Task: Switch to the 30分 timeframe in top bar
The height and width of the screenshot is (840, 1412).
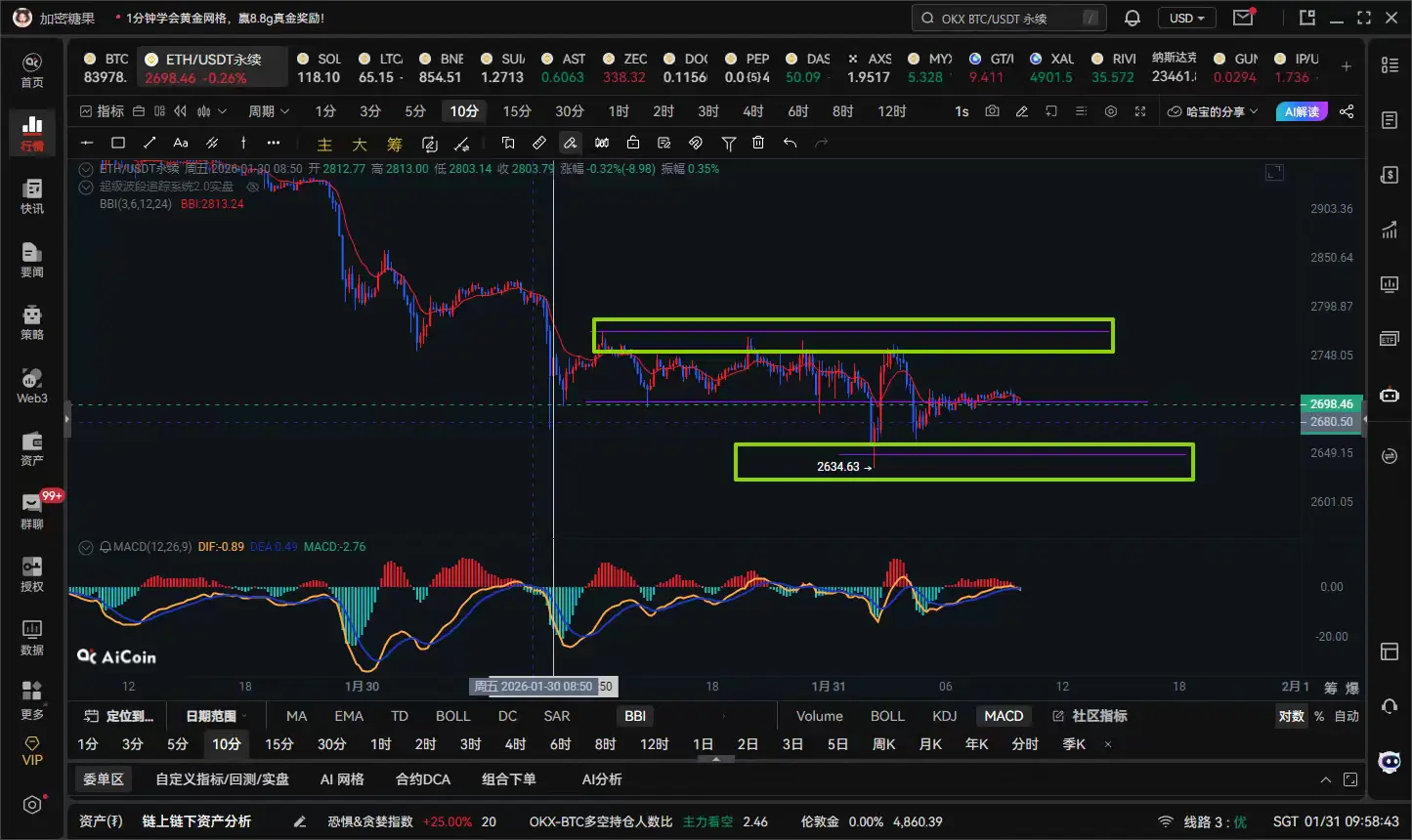Action: pos(569,111)
